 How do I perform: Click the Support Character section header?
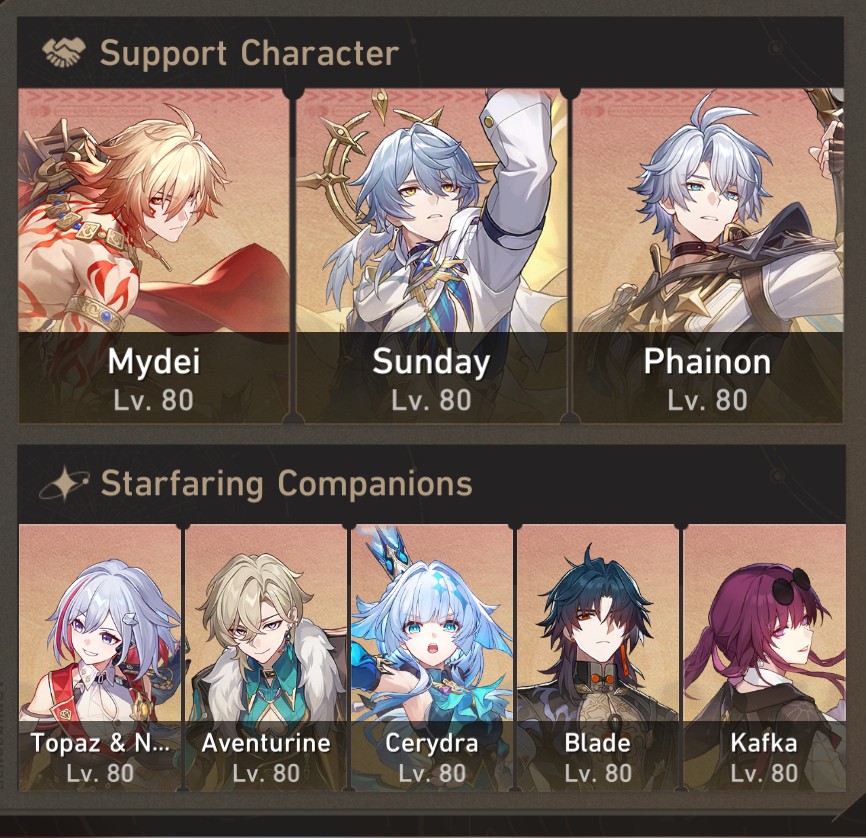pos(431,52)
